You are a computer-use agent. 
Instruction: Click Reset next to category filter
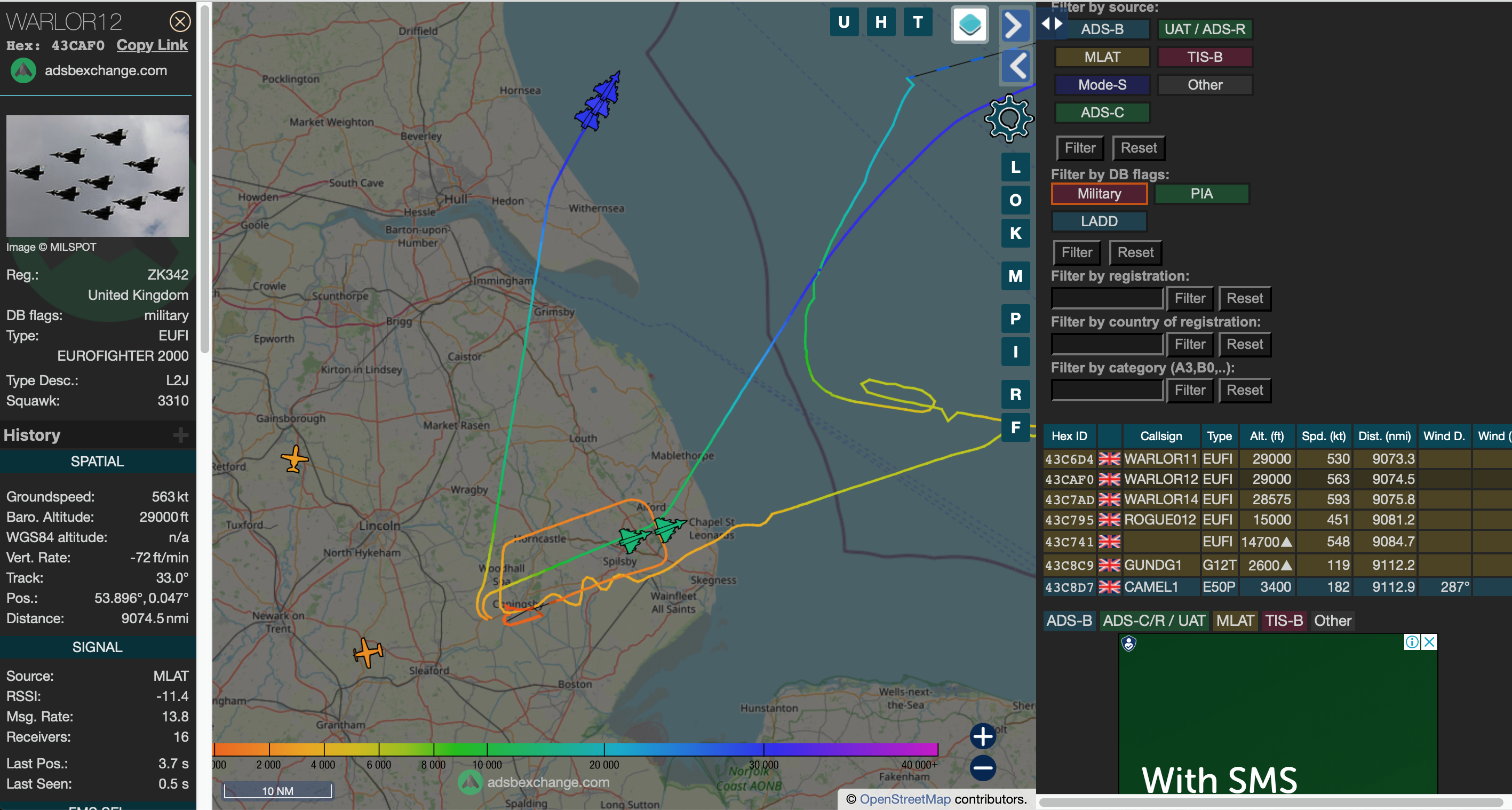(1244, 391)
